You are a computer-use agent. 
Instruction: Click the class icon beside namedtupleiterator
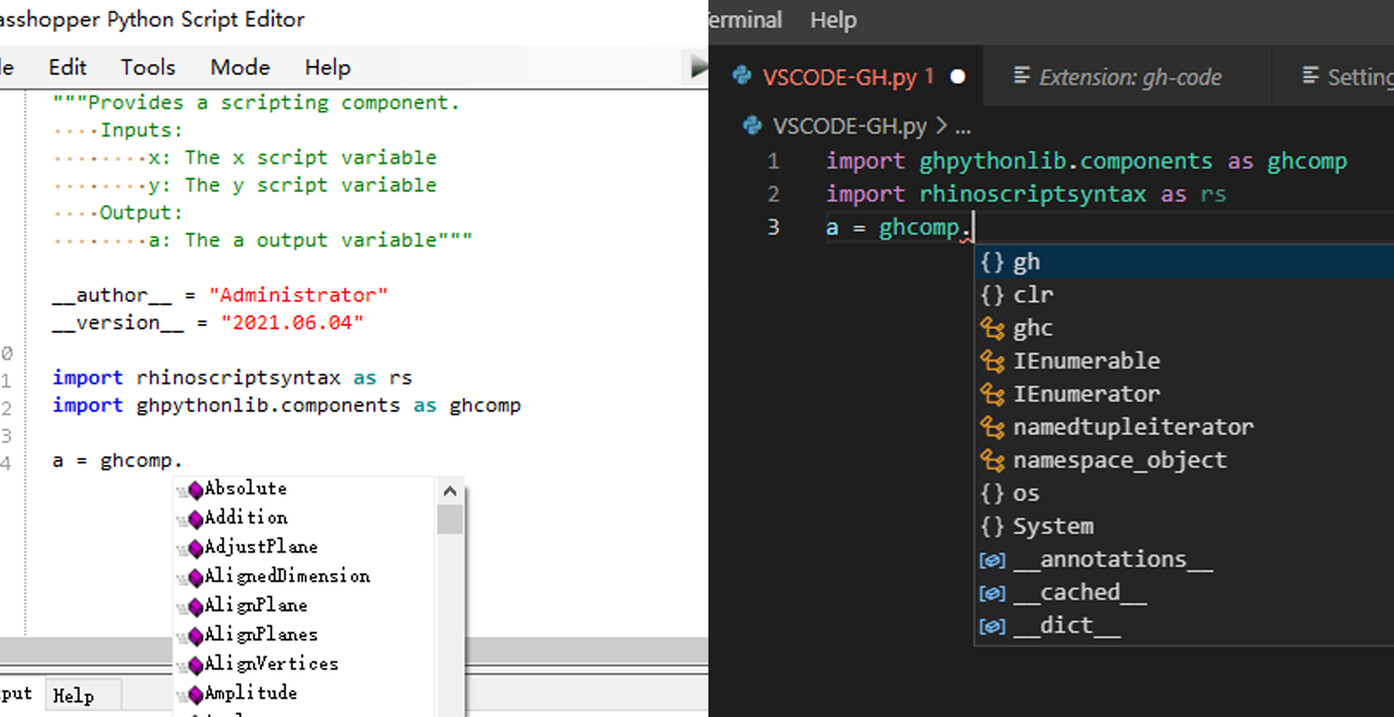991,426
